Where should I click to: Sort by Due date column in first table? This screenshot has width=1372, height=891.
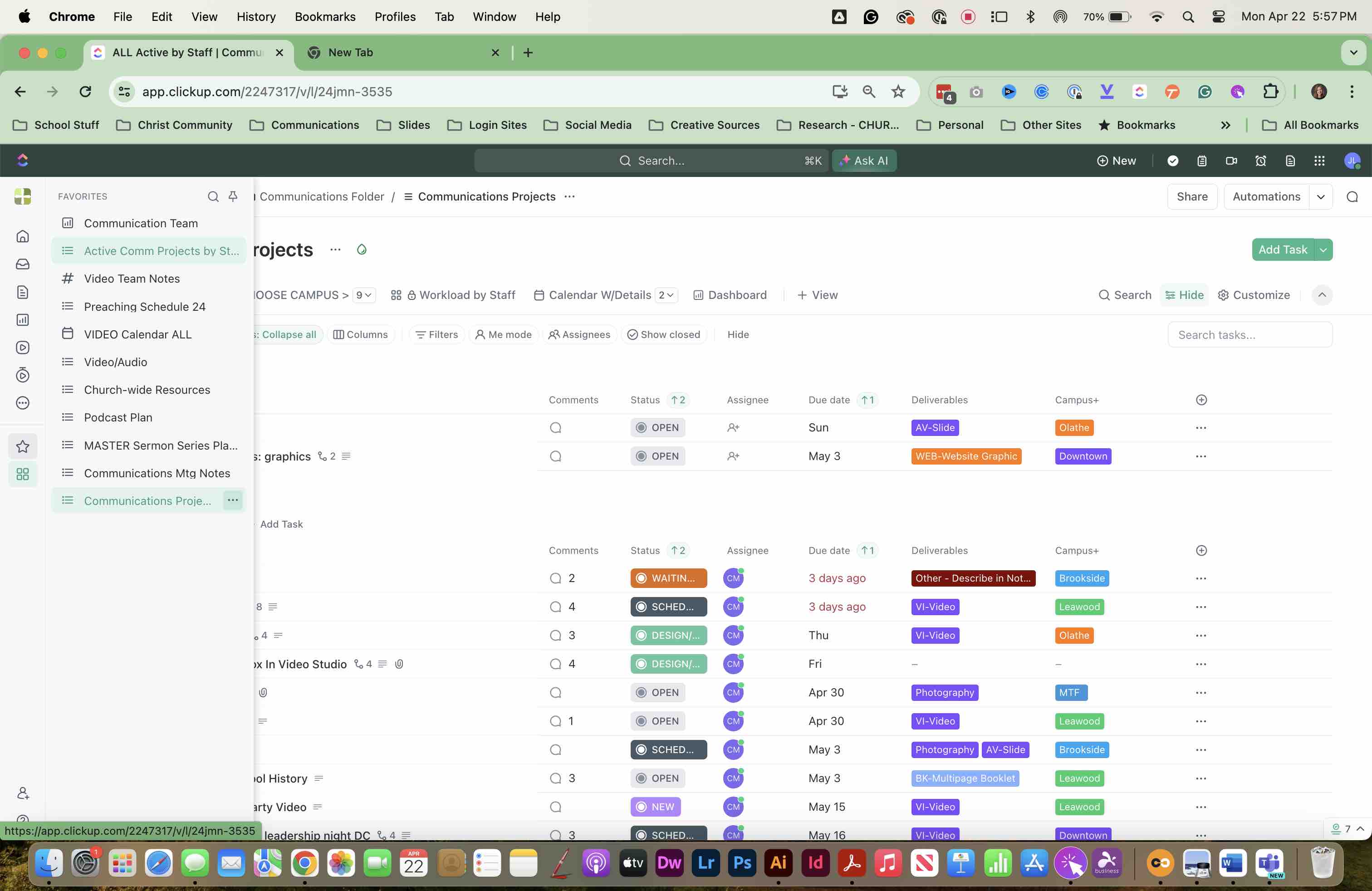pyautogui.click(x=829, y=400)
